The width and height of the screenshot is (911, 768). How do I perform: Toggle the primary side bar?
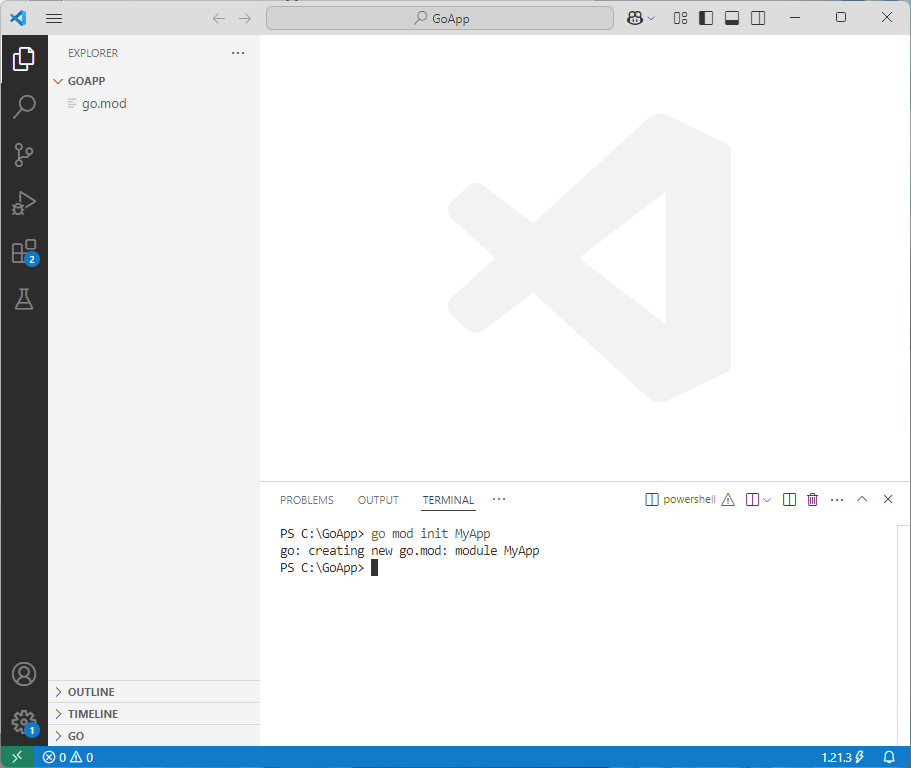pos(706,19)
